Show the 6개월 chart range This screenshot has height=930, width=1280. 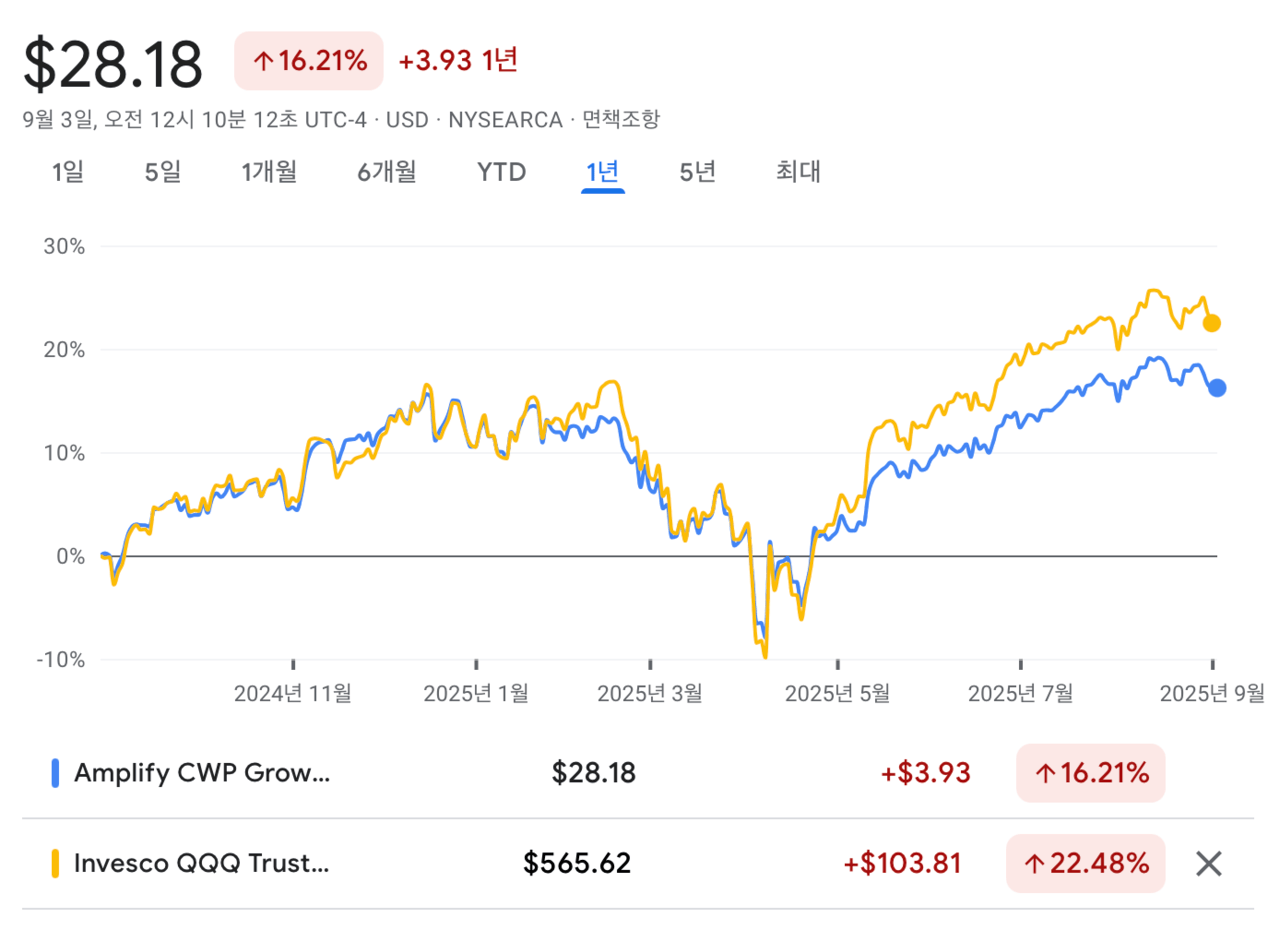[x=387, y=172]
